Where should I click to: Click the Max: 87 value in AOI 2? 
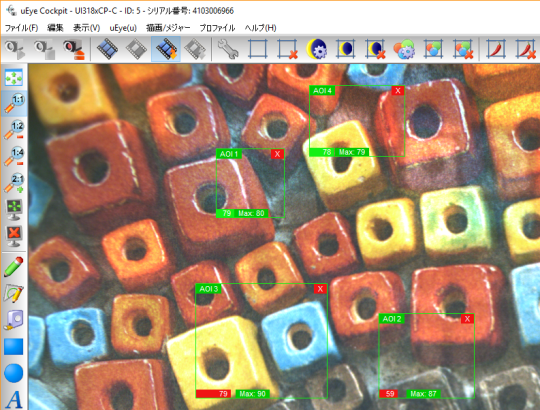[423, 393]
